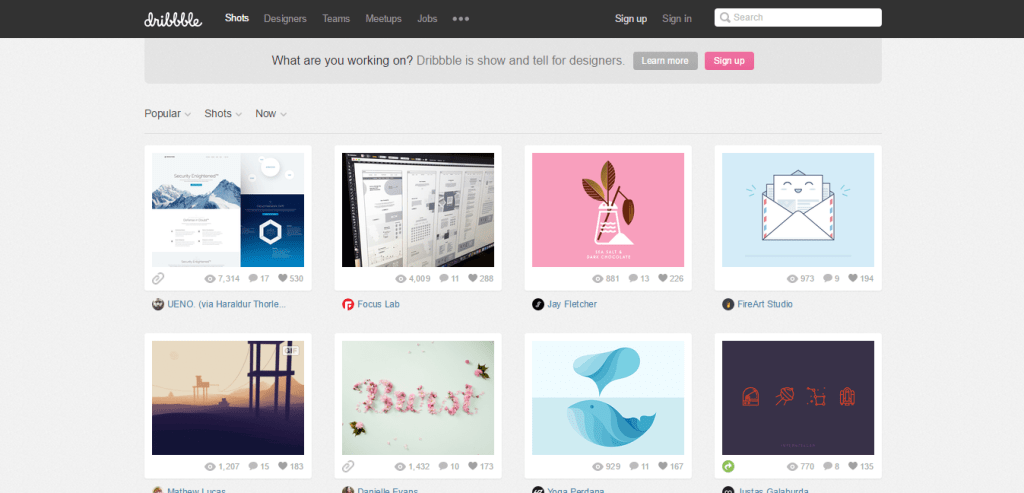Screen dimensions: 1024x493
Task: Open Jay Fletcher profile link
Action: pos(572,304)
